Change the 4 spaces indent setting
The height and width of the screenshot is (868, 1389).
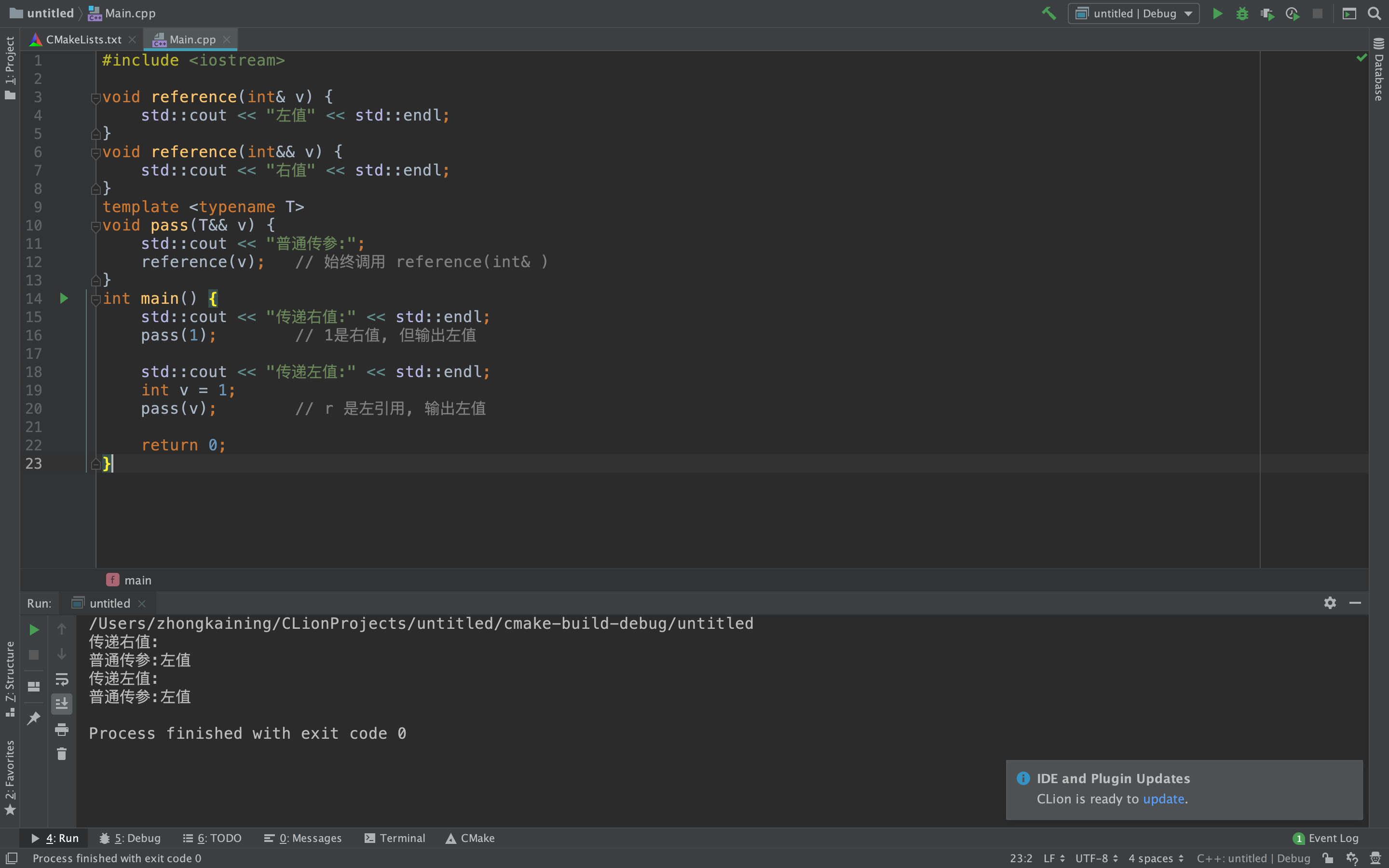click(x=1156, y=858)
